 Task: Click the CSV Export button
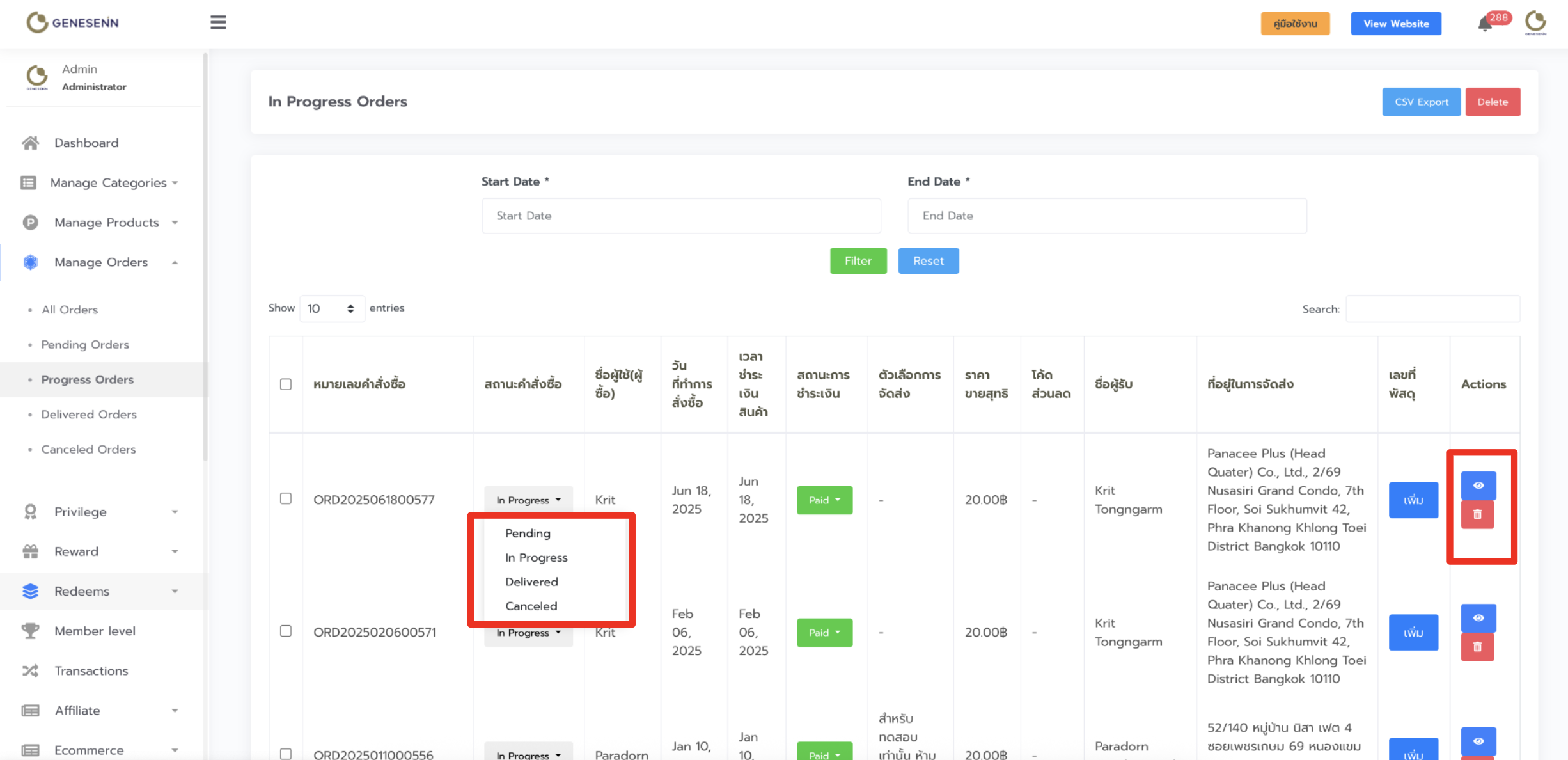[1421, 102]
